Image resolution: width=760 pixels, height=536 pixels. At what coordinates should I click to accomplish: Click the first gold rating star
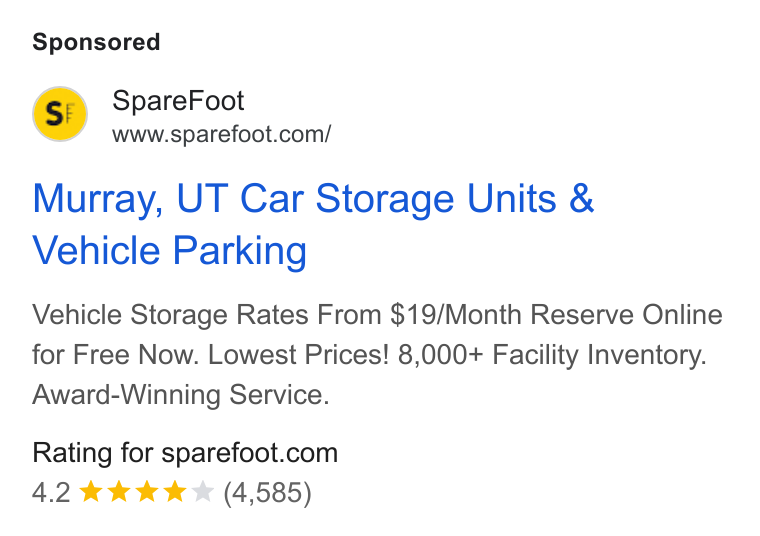point(90,492)
